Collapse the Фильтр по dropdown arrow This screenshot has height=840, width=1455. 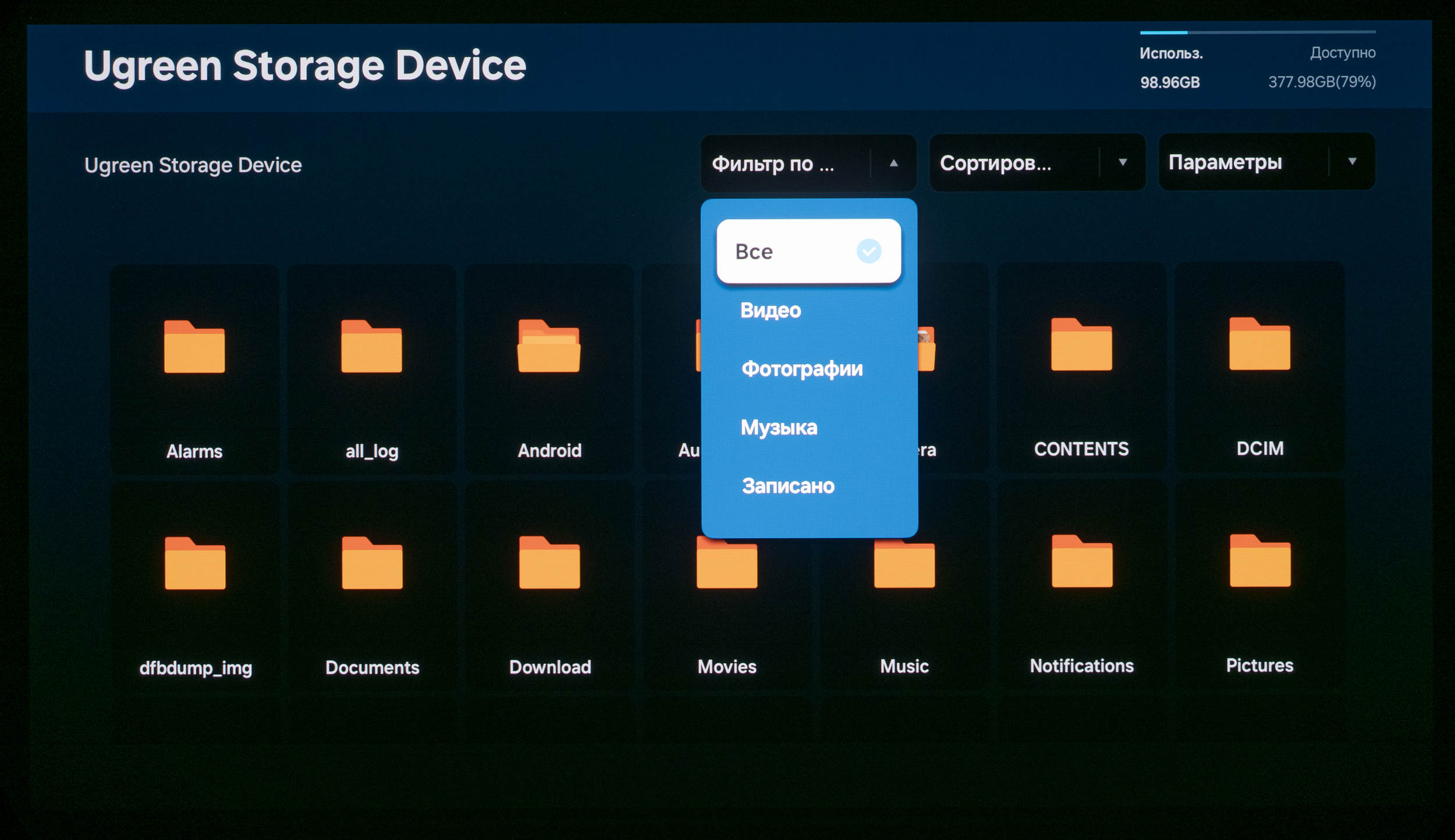coord(893,163)
